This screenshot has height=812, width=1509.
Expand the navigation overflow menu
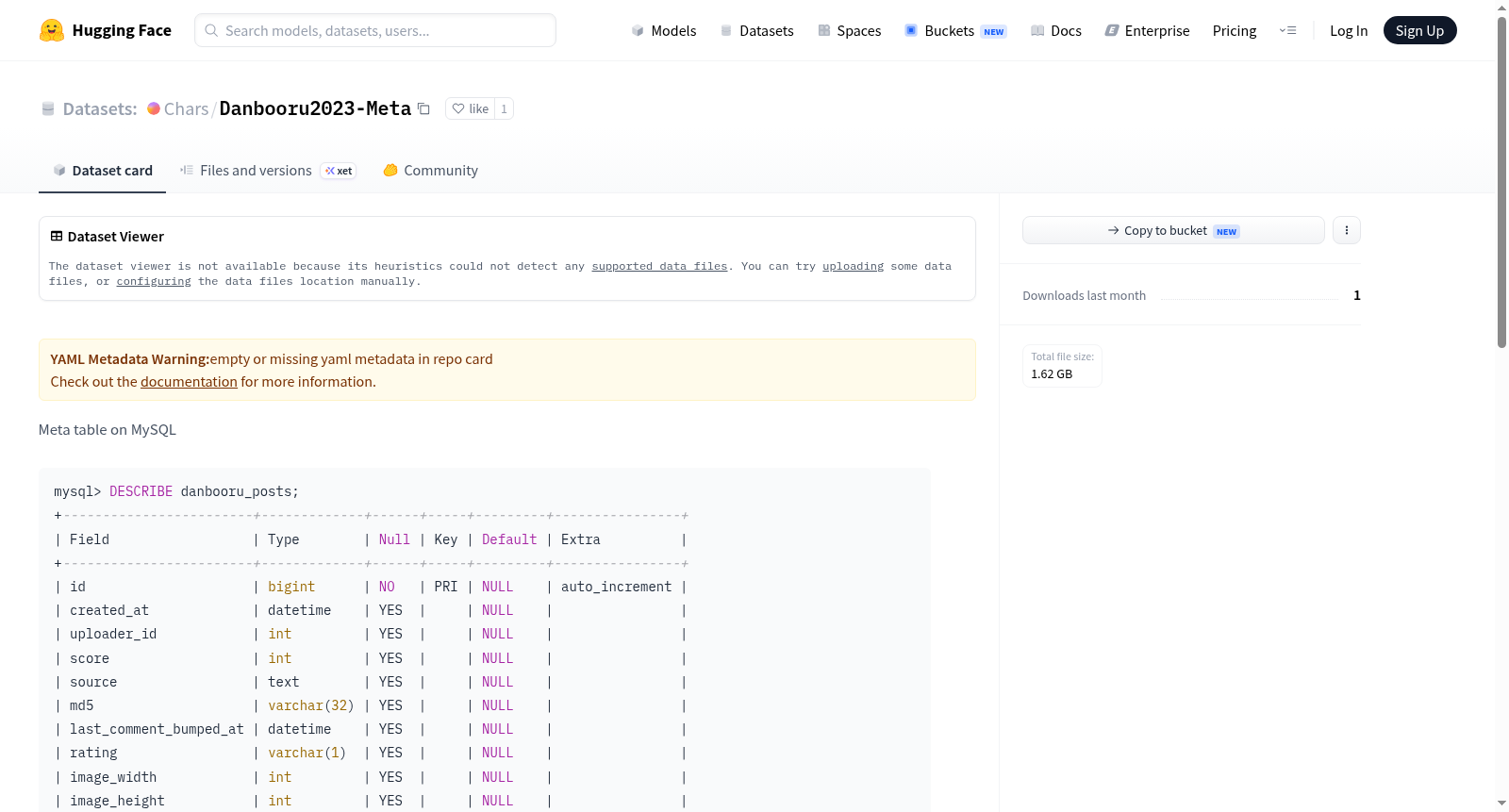click(1287, 30)
